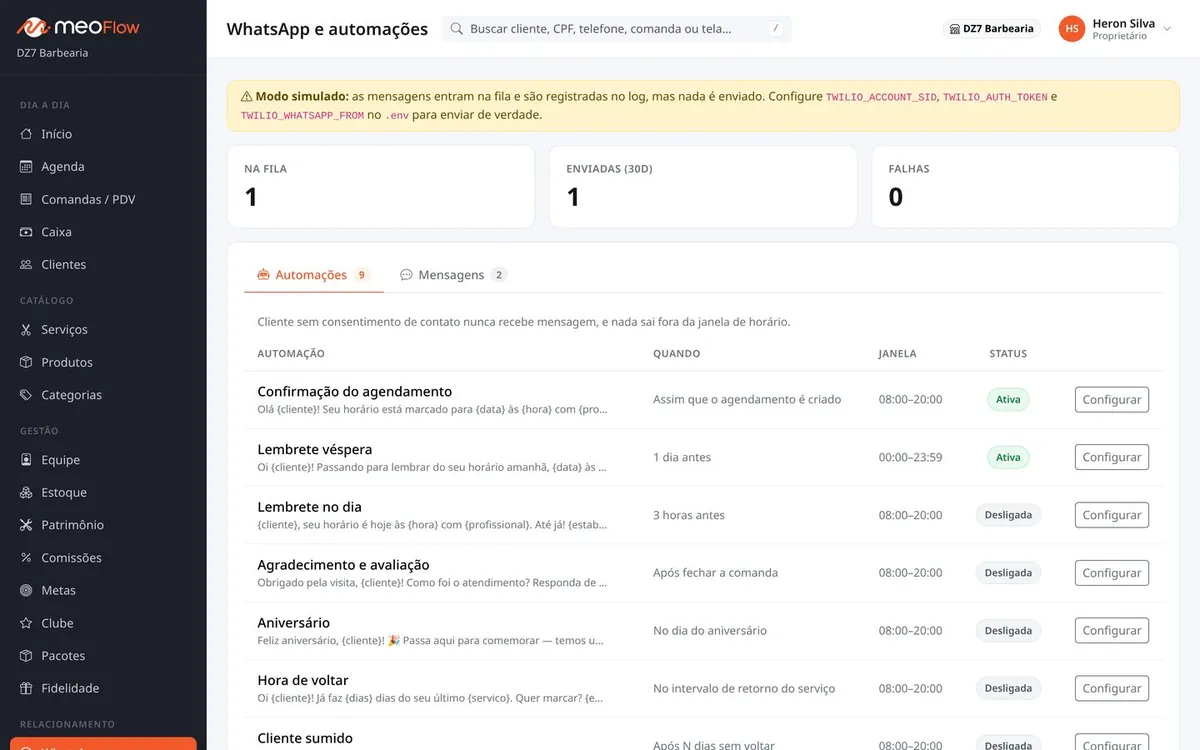This screenshot has height=750, width=1200.
Task: Click the Comissões percent icon
Action: click(26, 558)
